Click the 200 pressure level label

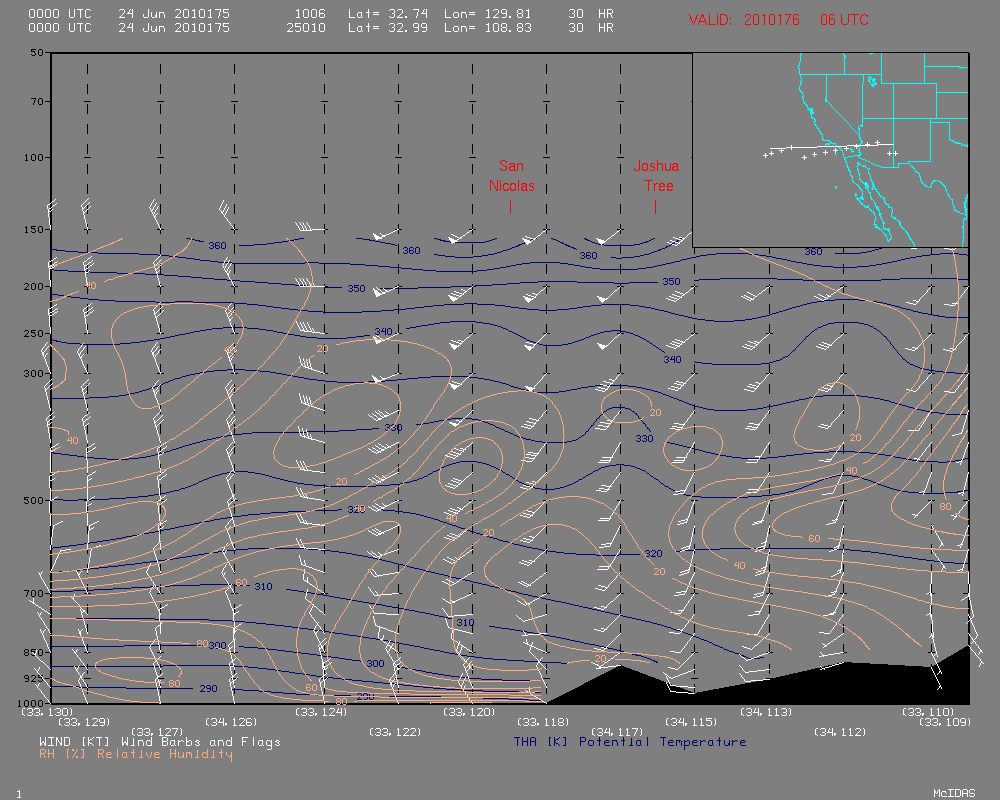[x=34, y=287]
